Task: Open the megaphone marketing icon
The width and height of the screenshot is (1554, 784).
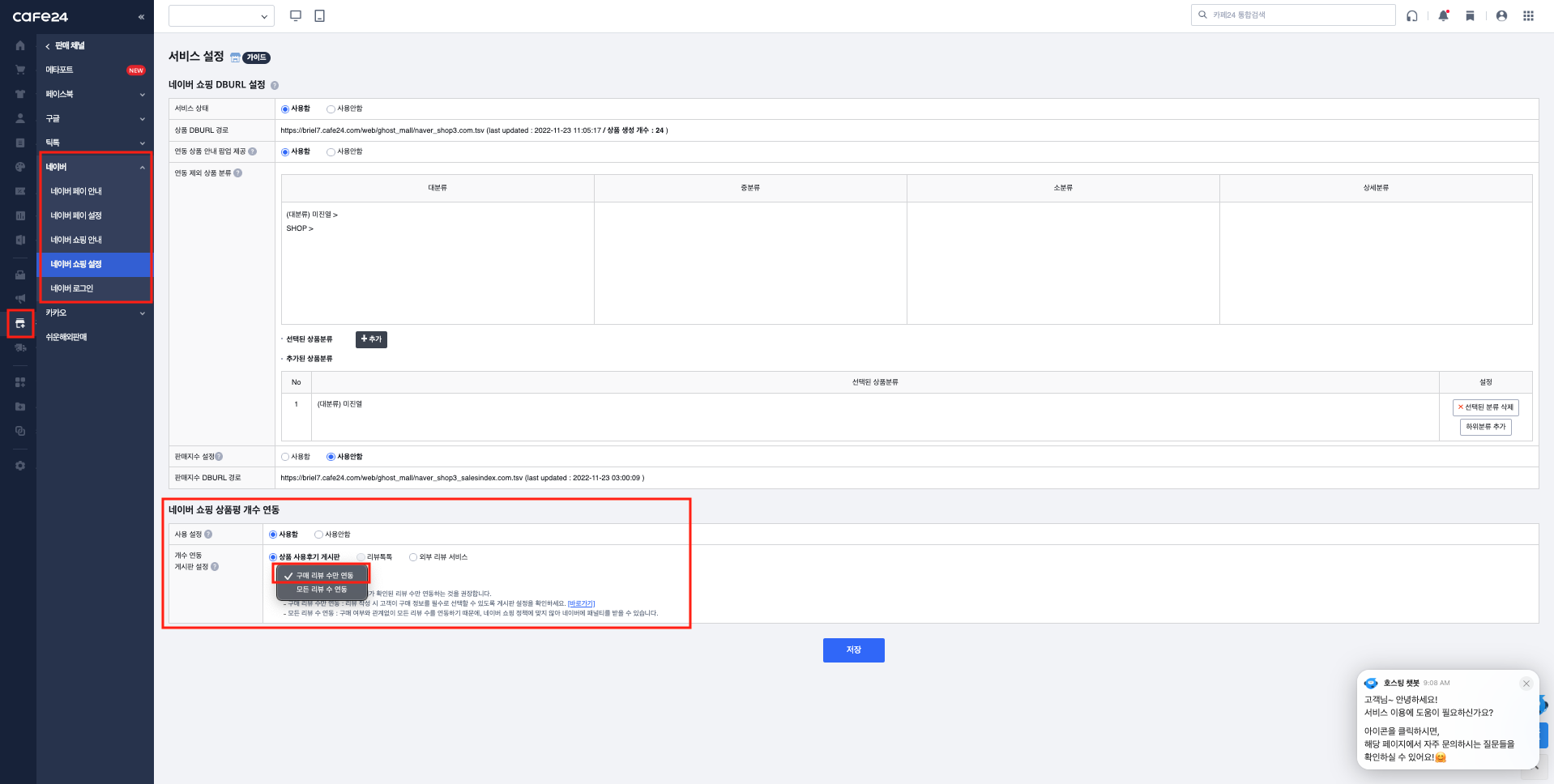Action: coord(20,299)
